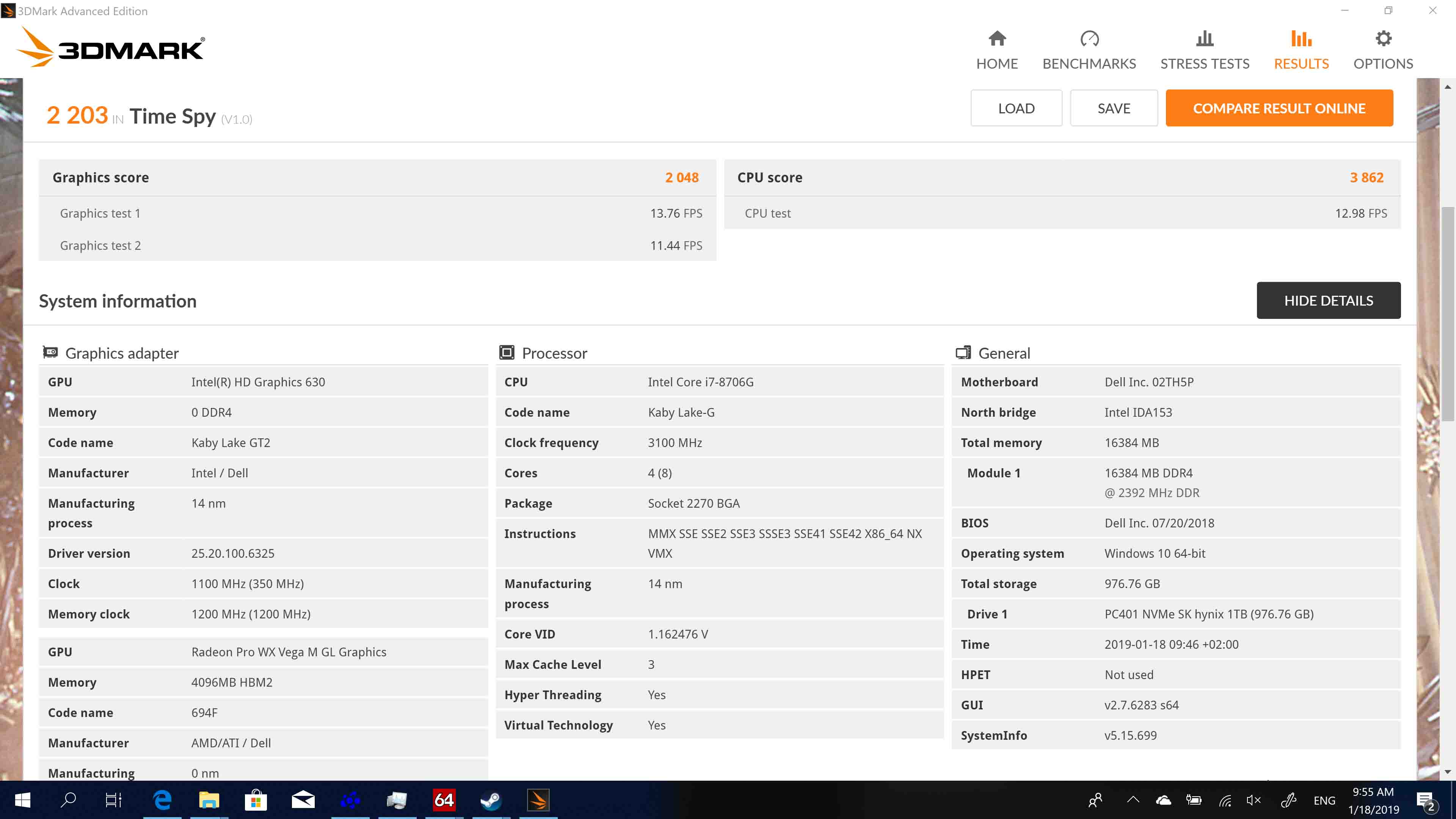1456x819 pixels.
Task: Click the System information heading
Action: point(118,301)
